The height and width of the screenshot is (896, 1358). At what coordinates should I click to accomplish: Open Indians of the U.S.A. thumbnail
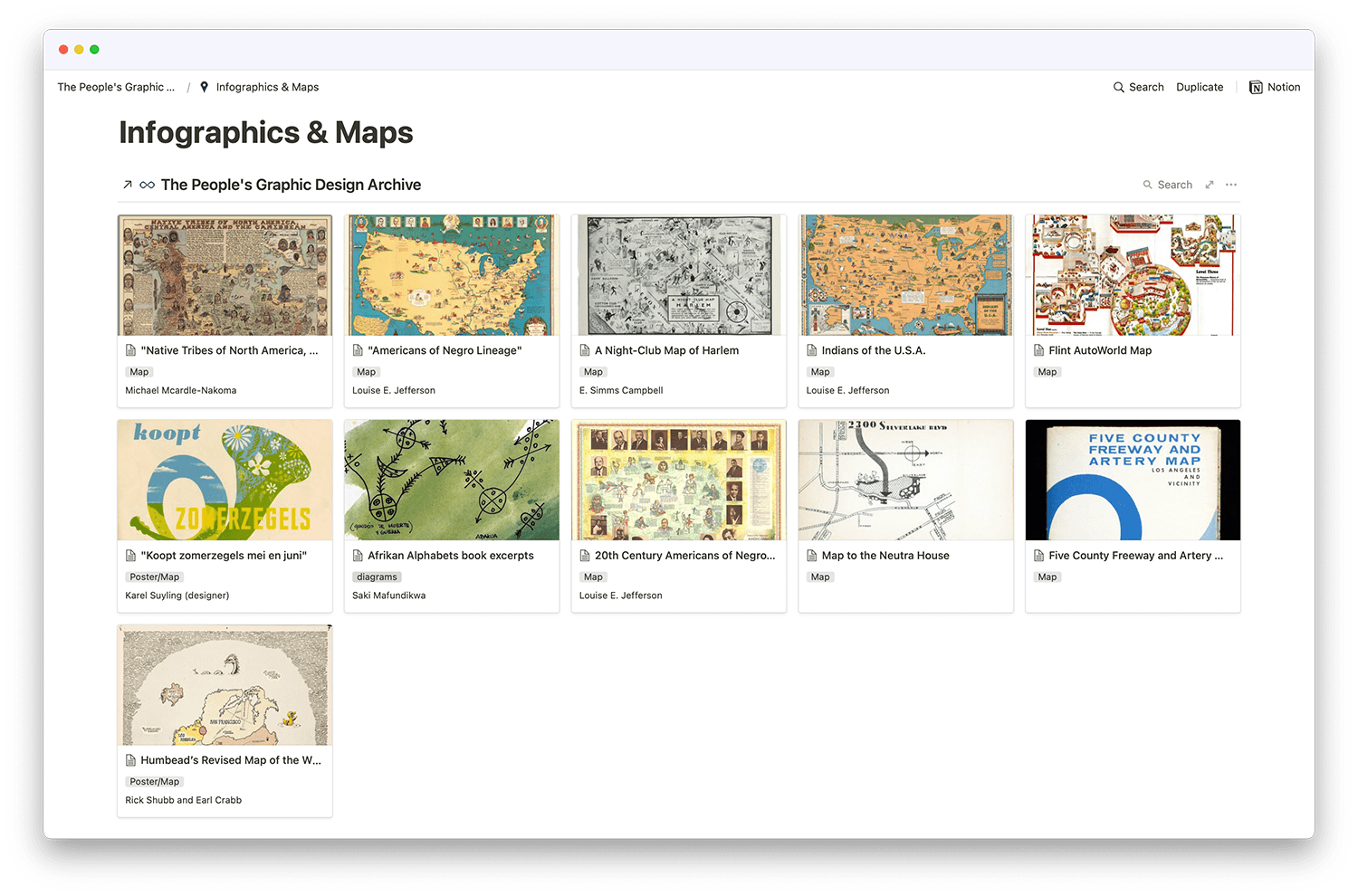click(906, 275)
